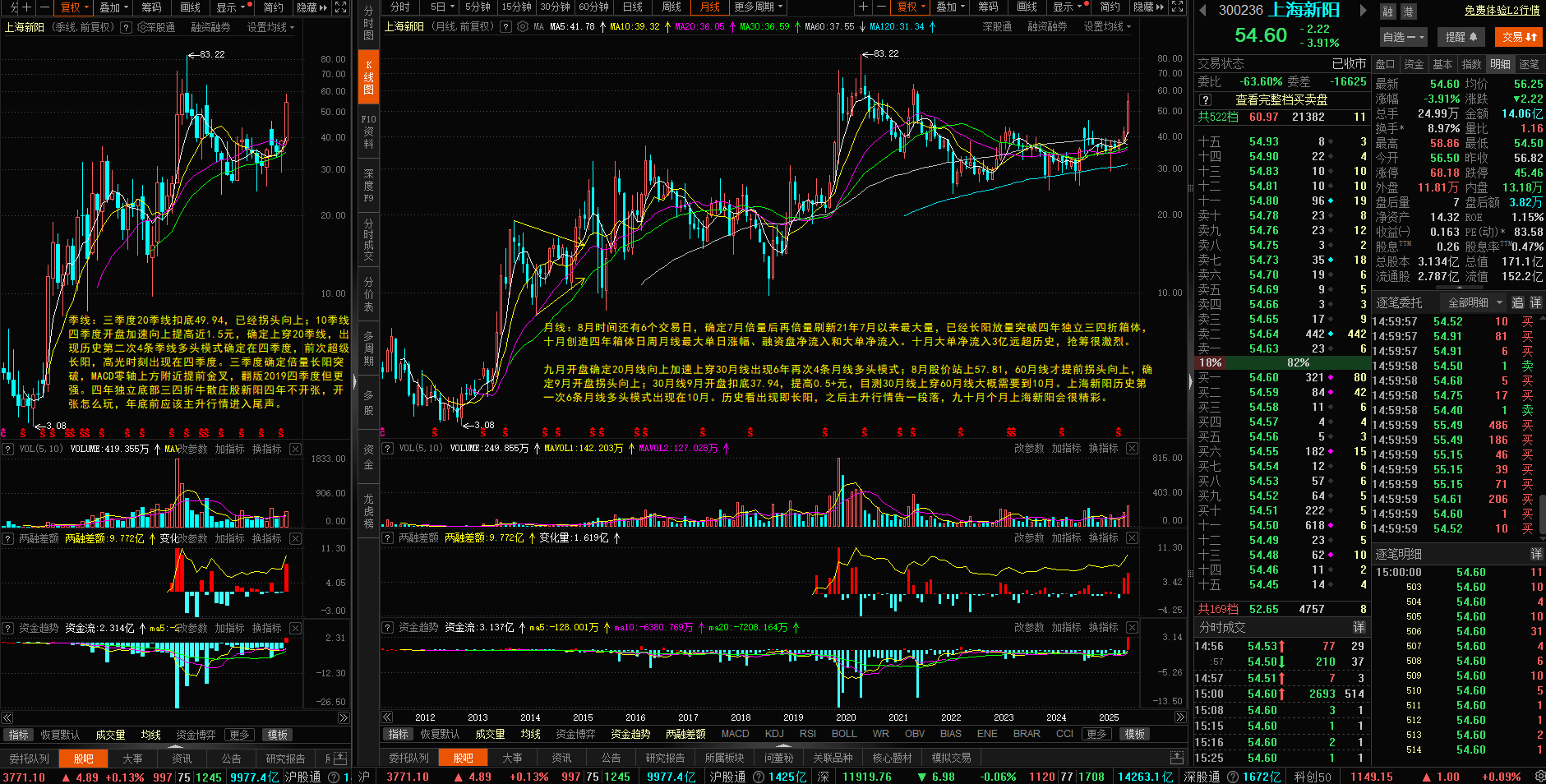Viewport: 1546px width, 784px height.
Task: Open 深度F9 in the vertical sidebar
Action: 368,186
